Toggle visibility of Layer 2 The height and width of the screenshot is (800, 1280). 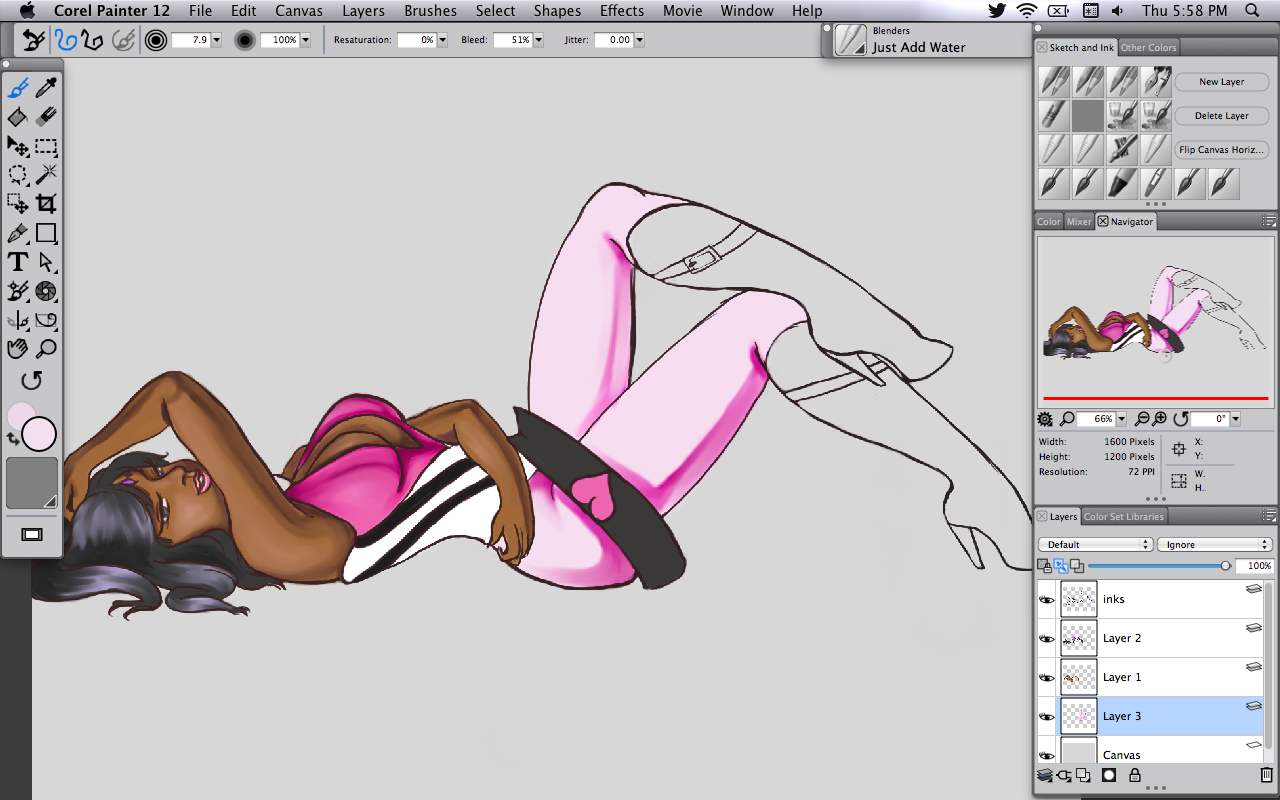tap(1047, 639)
